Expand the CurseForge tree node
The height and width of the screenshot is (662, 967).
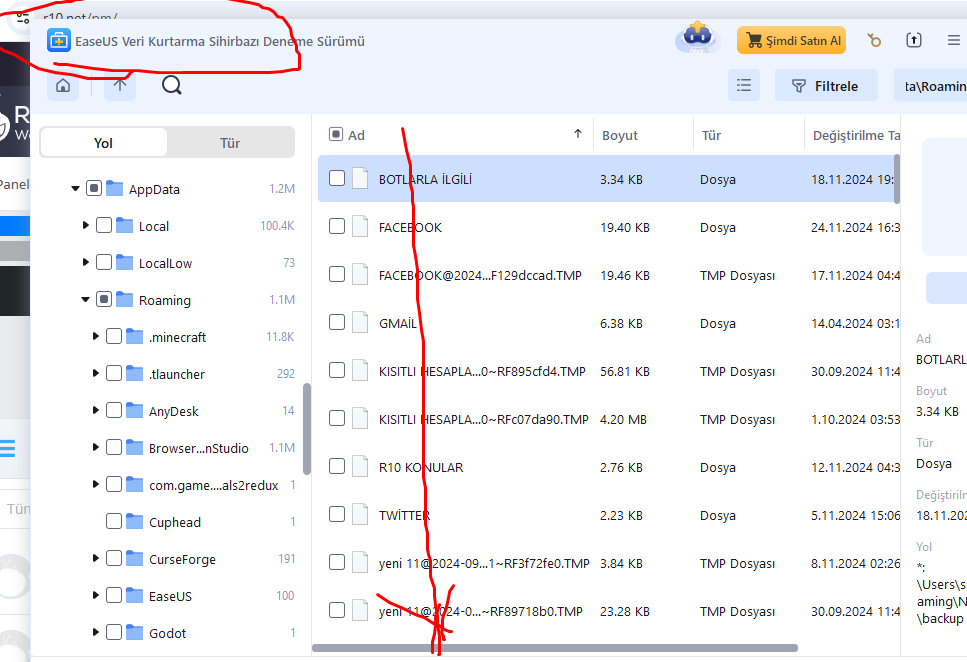point(96,558)
